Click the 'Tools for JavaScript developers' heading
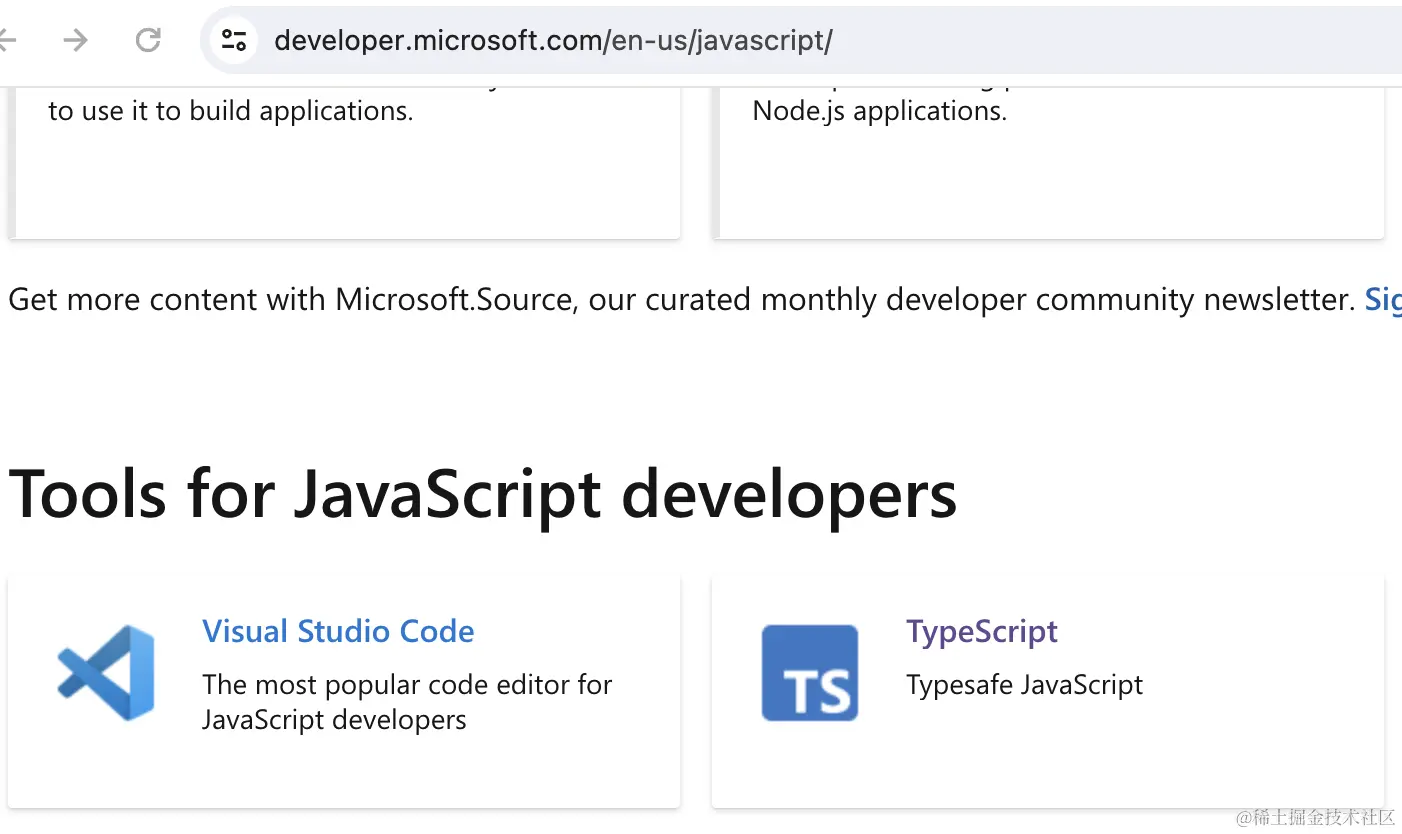Image resolution: width=1402 pixels, height=834 pixels. pos(482,494)
